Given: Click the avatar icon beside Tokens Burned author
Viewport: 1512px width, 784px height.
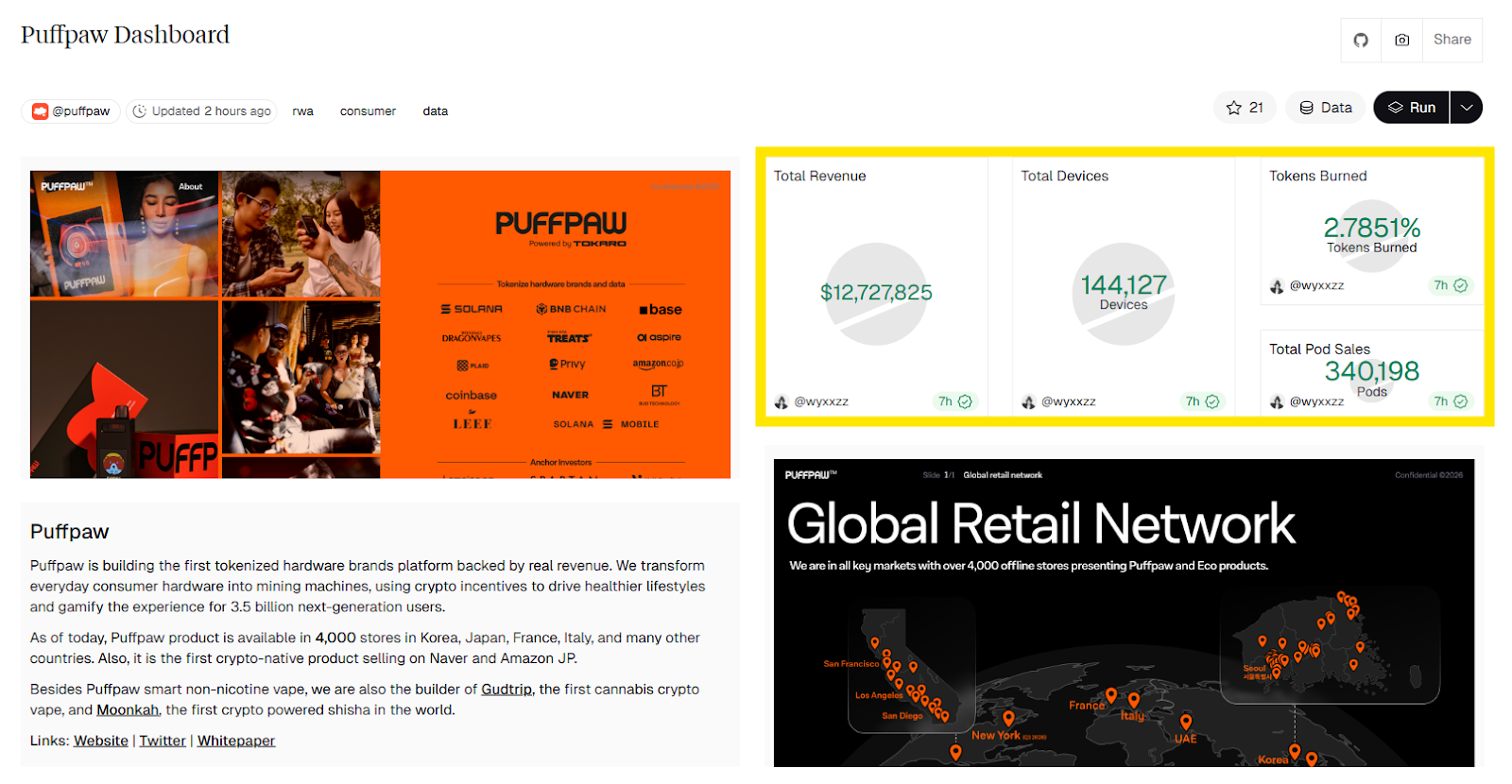Looking at the screenshot, I should pos(1277,286).
